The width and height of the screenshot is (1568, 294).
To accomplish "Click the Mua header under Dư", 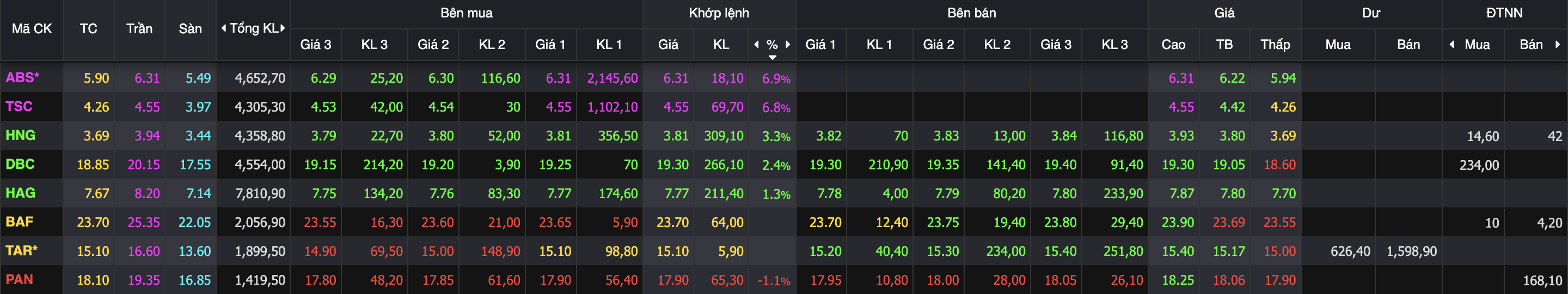I will pyautogui.click(x=1338, y=45).
